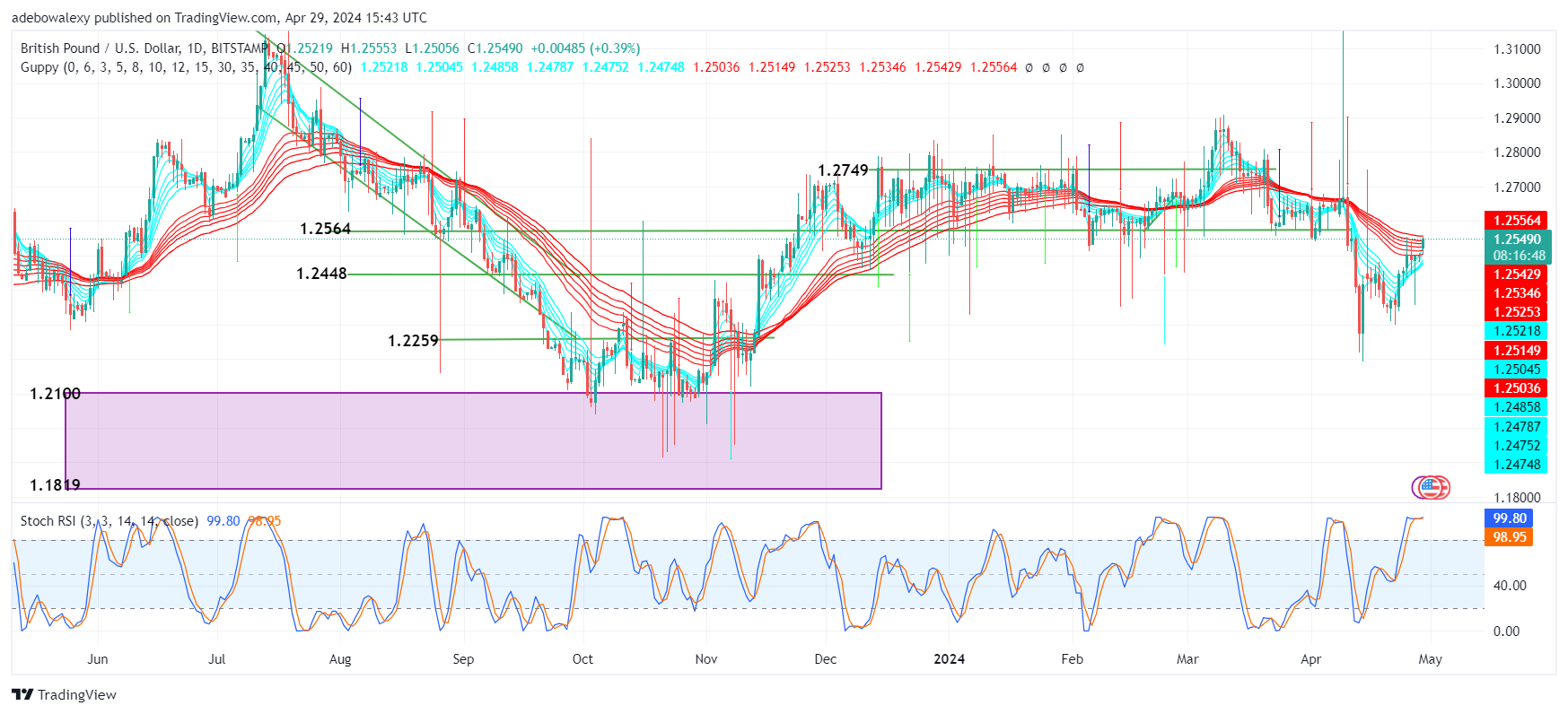Click the 1.25564 value in Guppy legend
The width and height of the screenshot is (1568, 714).
[x=994, y=67]
